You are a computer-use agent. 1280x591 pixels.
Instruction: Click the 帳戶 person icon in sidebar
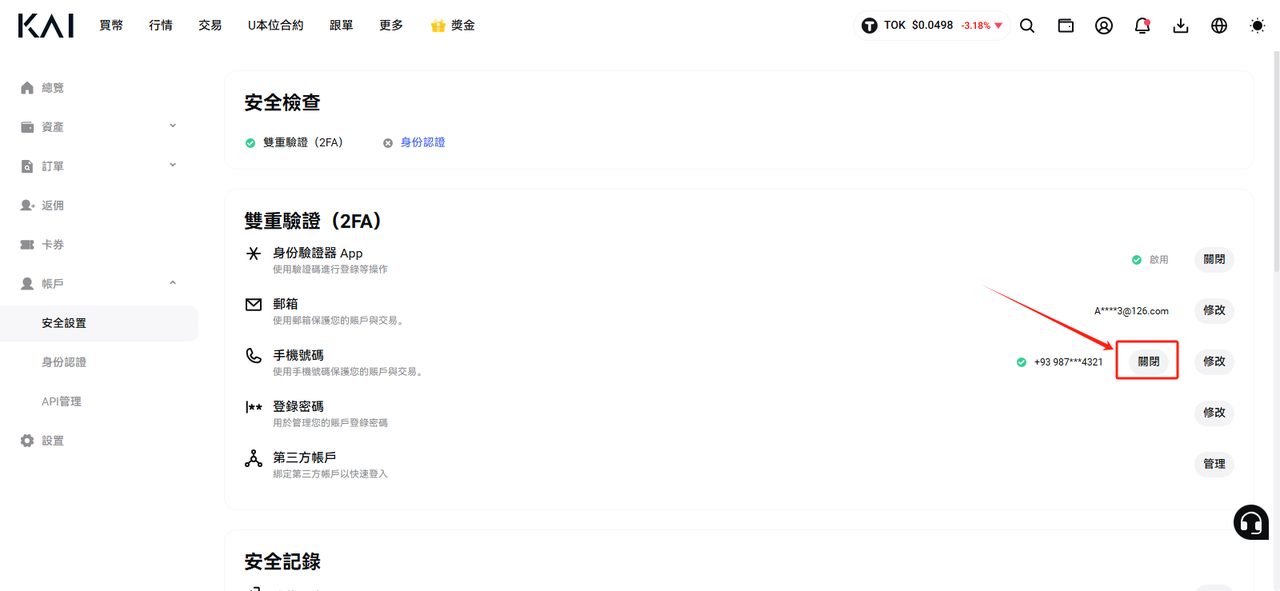pyautogui.click(x=27, y=284)
